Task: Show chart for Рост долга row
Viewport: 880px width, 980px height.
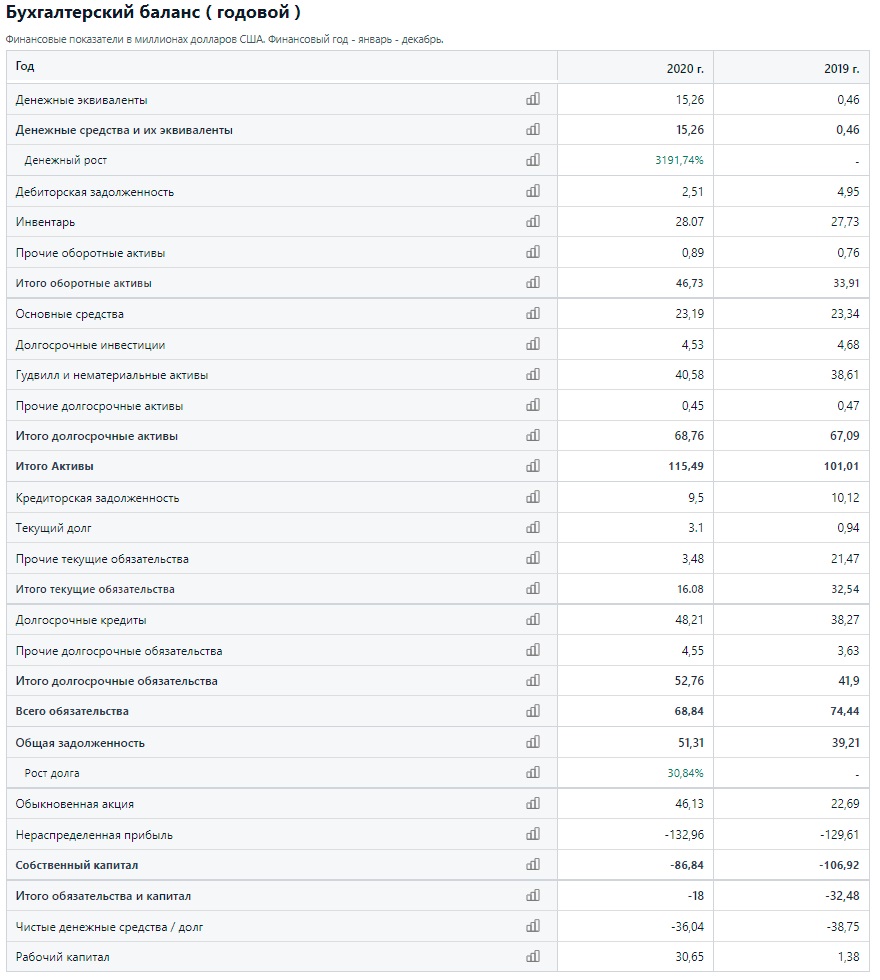Action: pos(532,772)
